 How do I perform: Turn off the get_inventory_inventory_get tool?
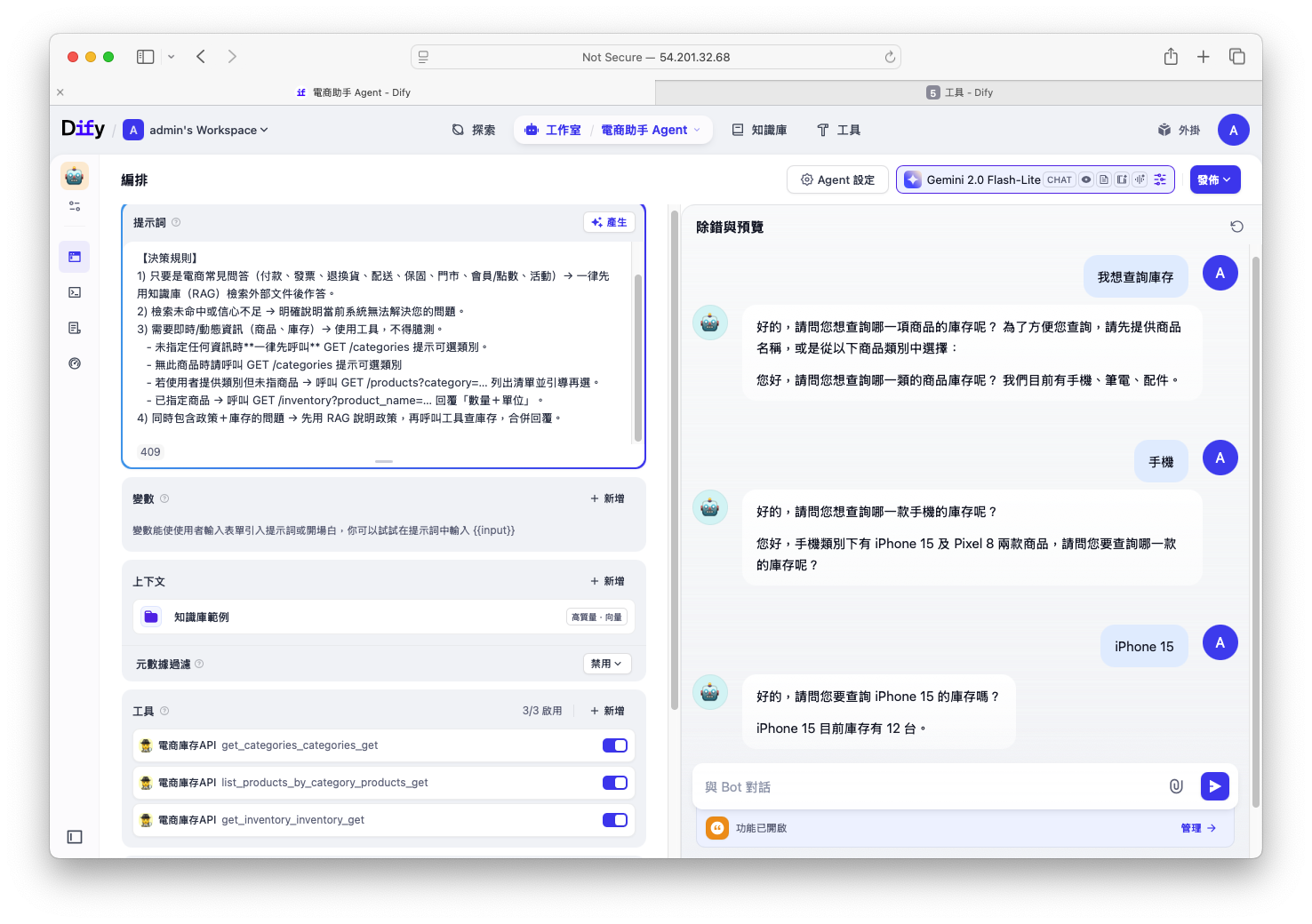tap(614, 820)
